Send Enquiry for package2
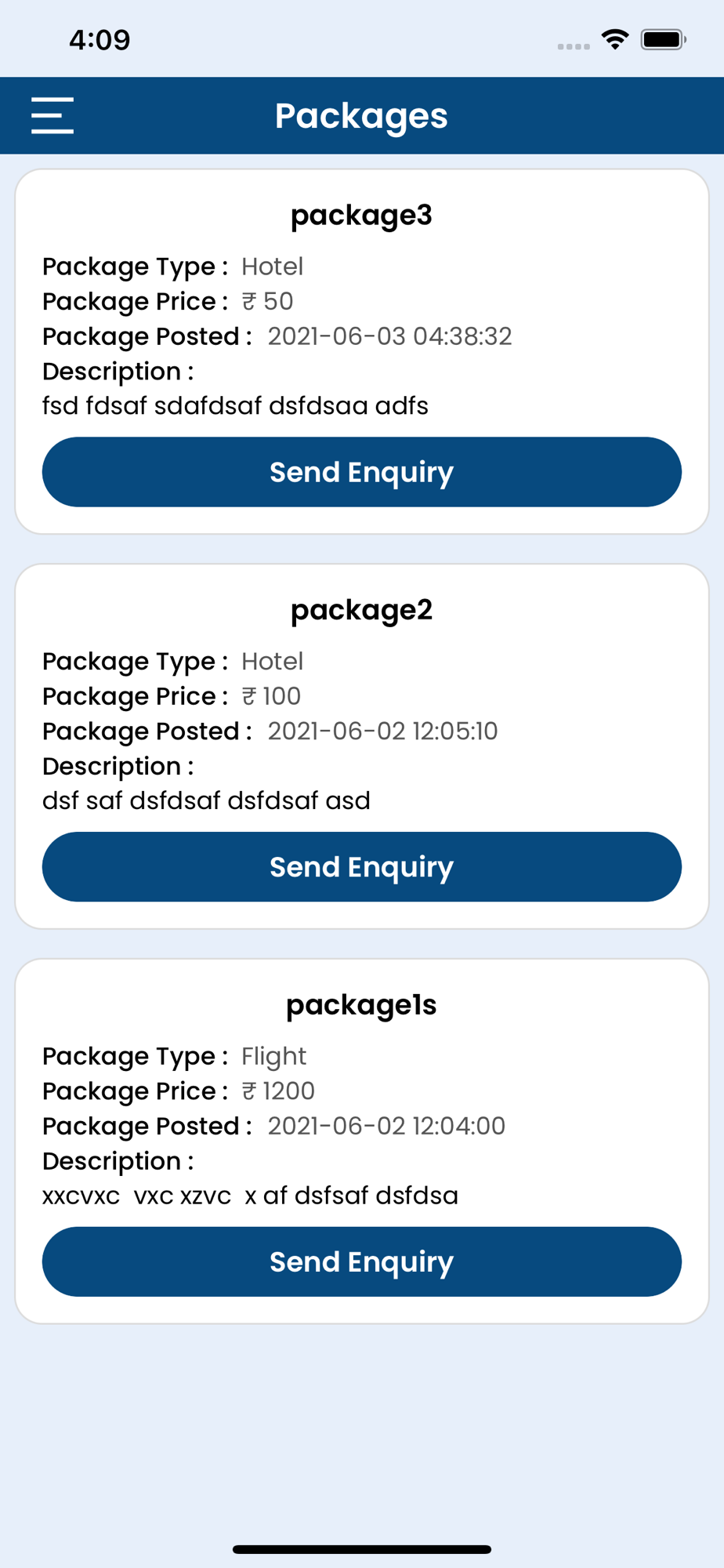The image size is (724, 1568). [362, 867]
